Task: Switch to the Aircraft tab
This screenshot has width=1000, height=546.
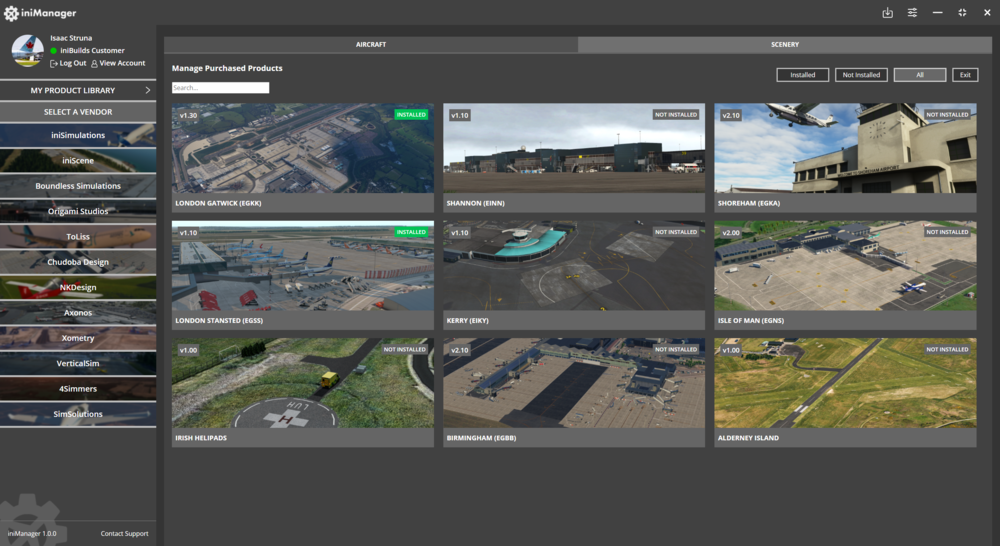Action: 370,45
